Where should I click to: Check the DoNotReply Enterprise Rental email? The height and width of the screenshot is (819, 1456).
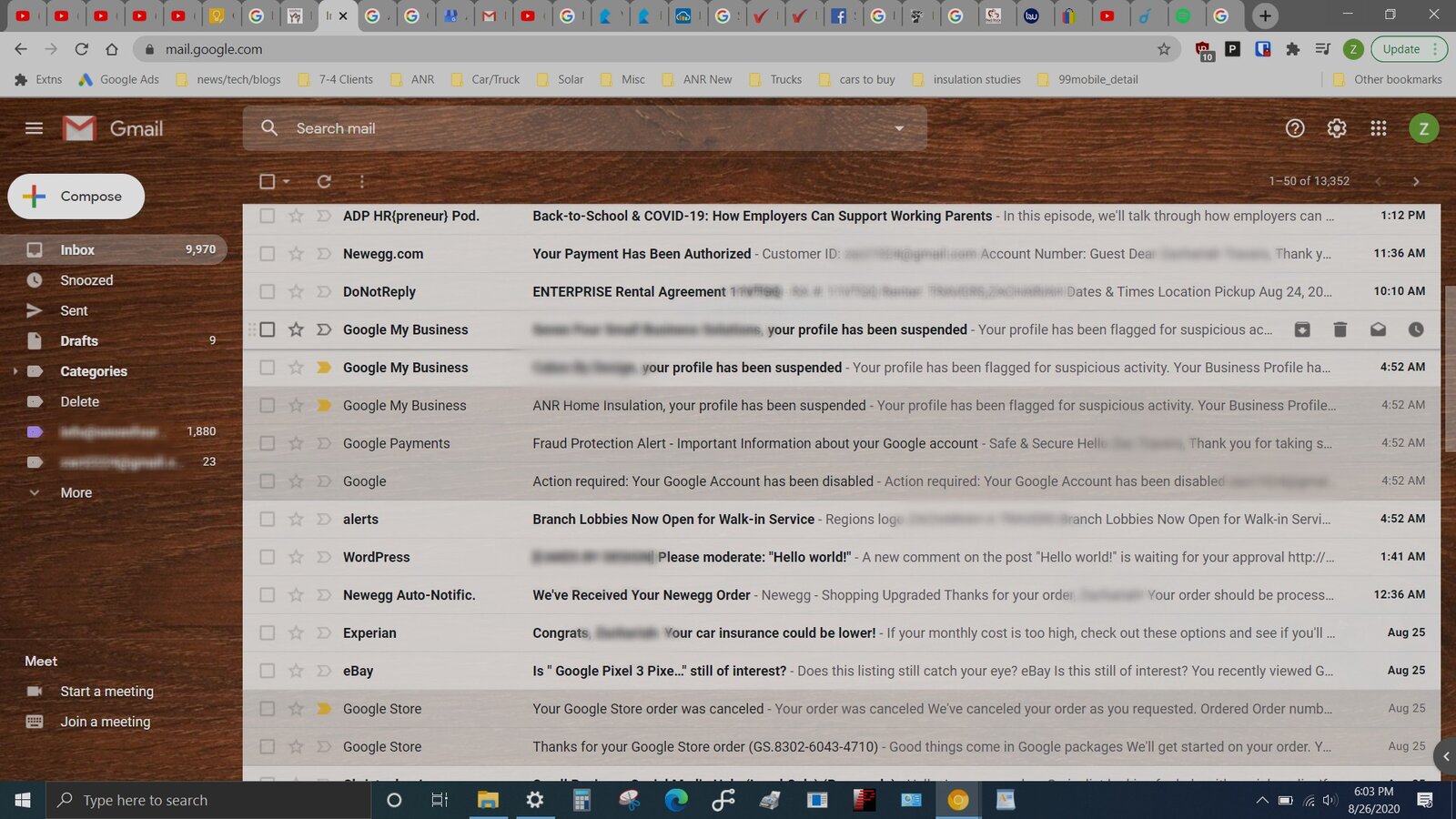(x=267, y=291)
